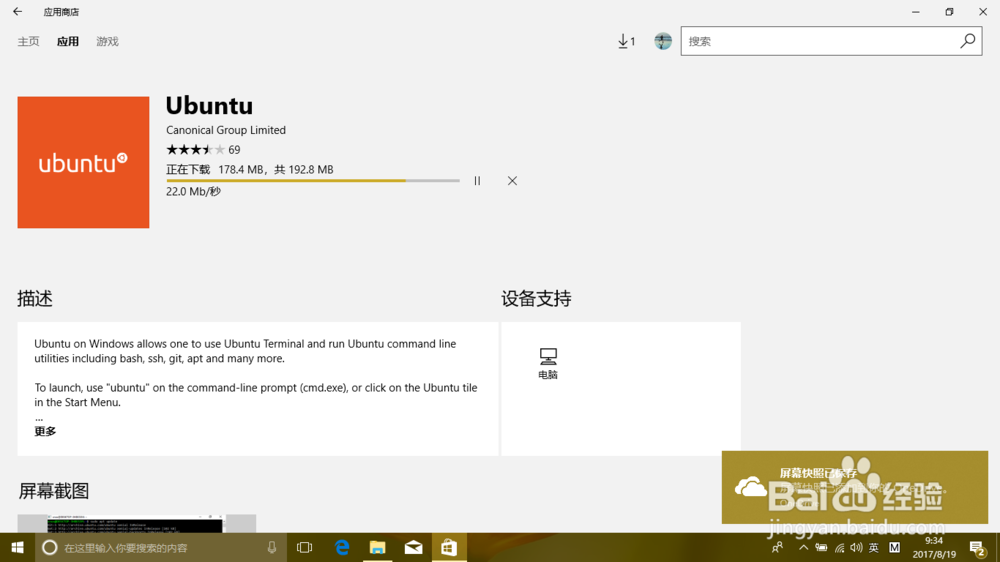
Task: Click the 22.0 Mb/秒 download speed
Action: point(193,191)
